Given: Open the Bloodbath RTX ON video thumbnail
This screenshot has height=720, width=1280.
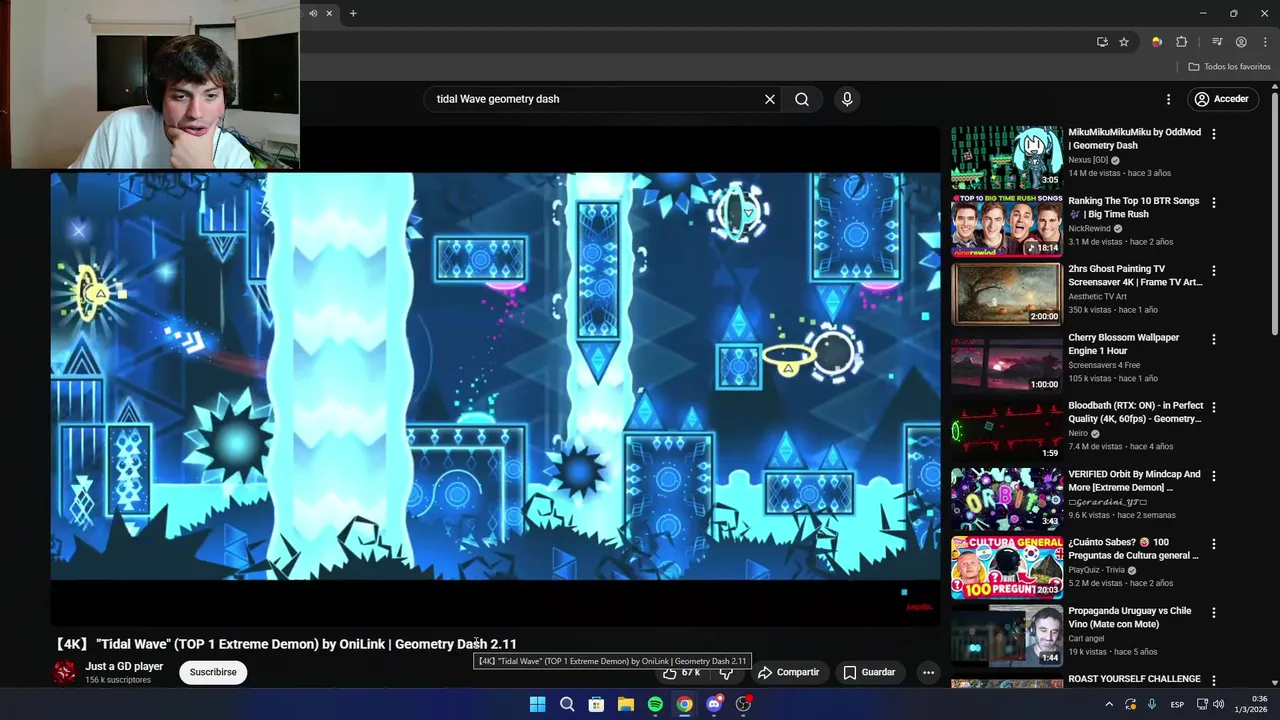Looking at the screenshot, I should click(1006, 430).
